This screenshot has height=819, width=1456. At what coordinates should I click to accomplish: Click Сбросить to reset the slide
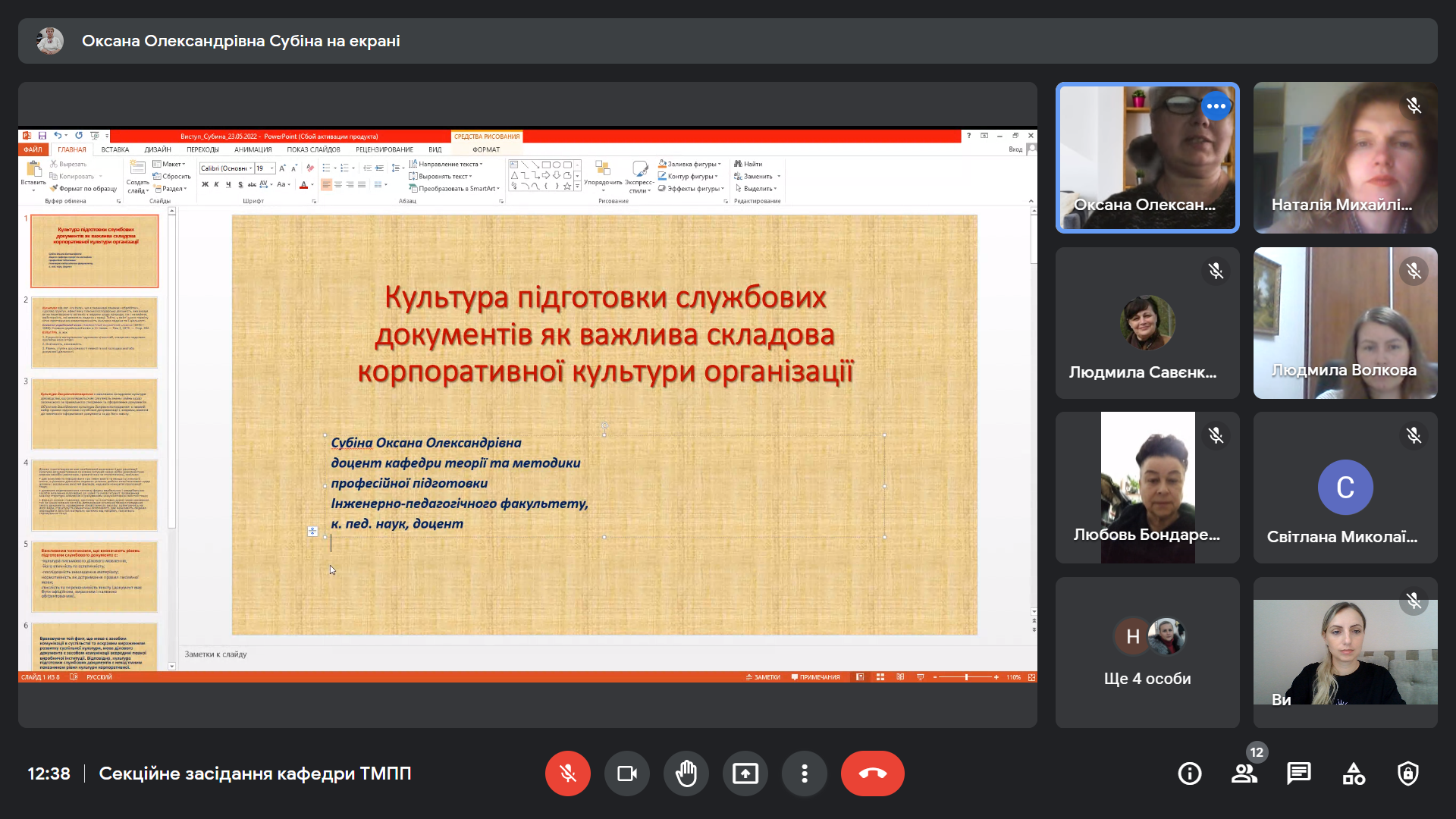[171, 176]
